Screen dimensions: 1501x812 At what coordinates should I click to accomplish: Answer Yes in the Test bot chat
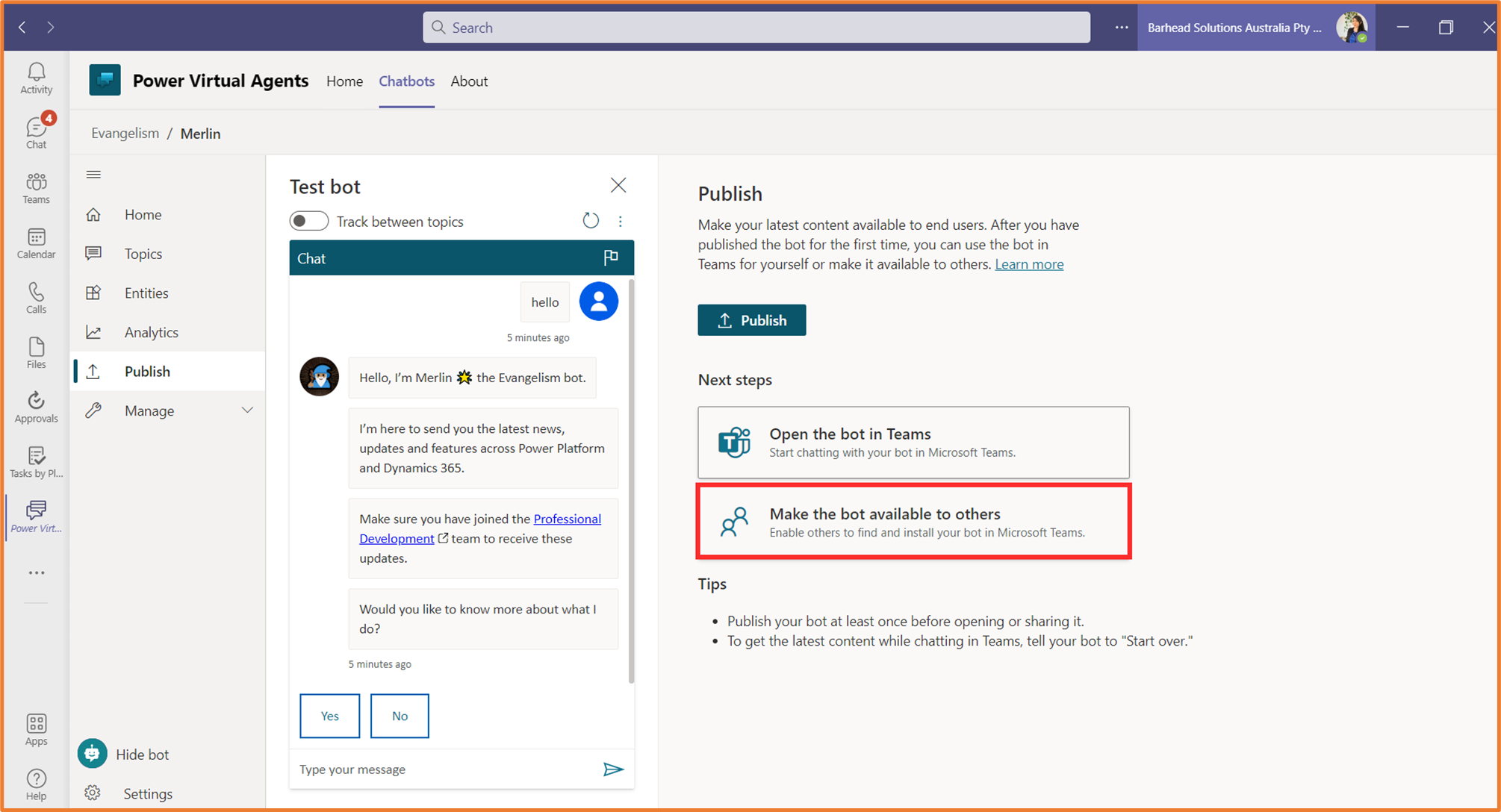(x=329, y=716)
